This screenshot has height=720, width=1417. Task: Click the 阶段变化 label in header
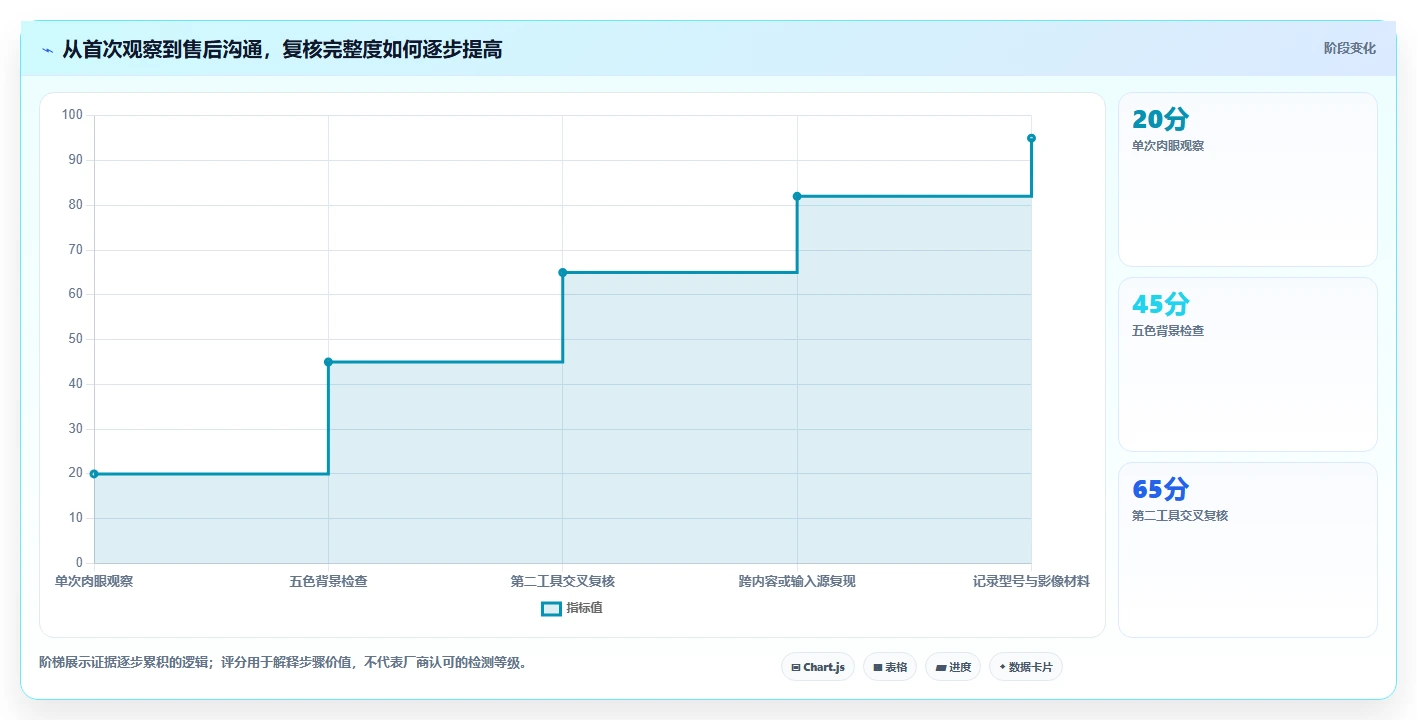(1350, 48)
